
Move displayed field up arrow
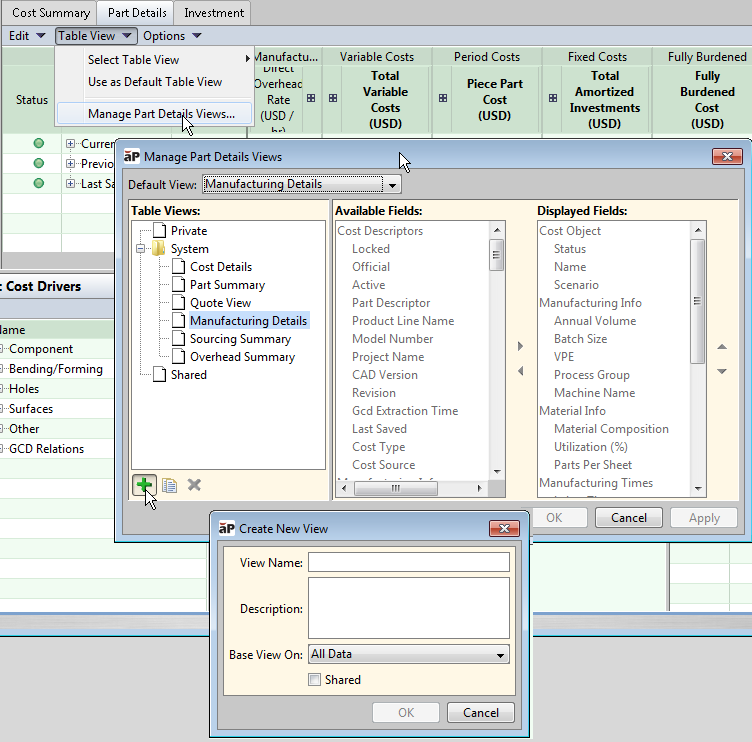point(722,347)
